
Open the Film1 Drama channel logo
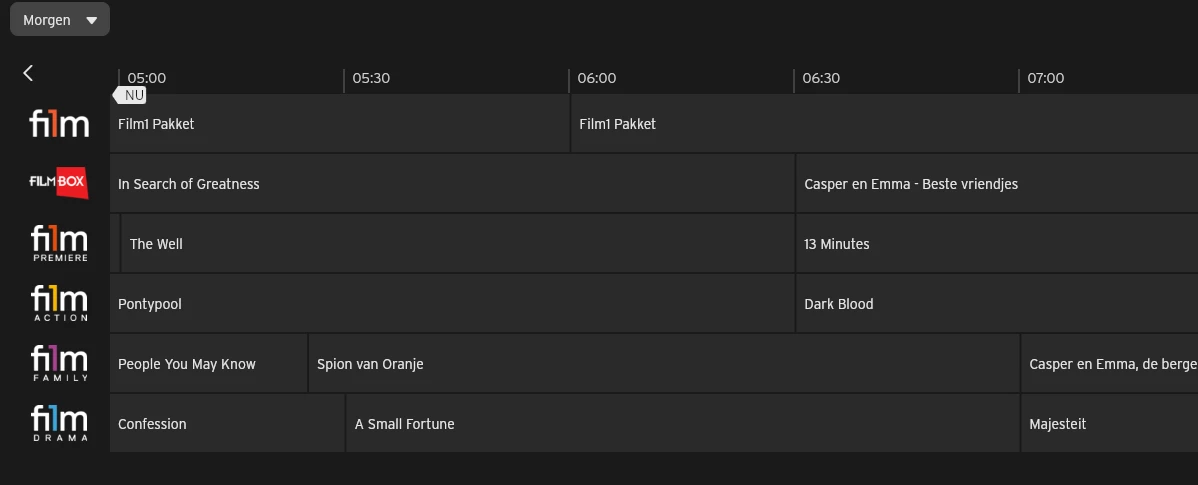click(x=59, y=424)
